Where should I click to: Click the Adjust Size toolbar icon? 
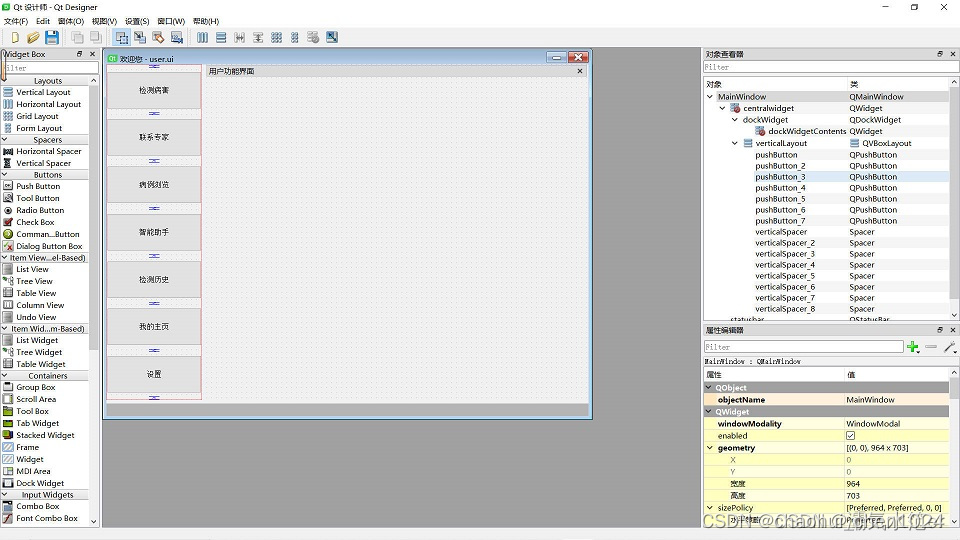[332, 37]
